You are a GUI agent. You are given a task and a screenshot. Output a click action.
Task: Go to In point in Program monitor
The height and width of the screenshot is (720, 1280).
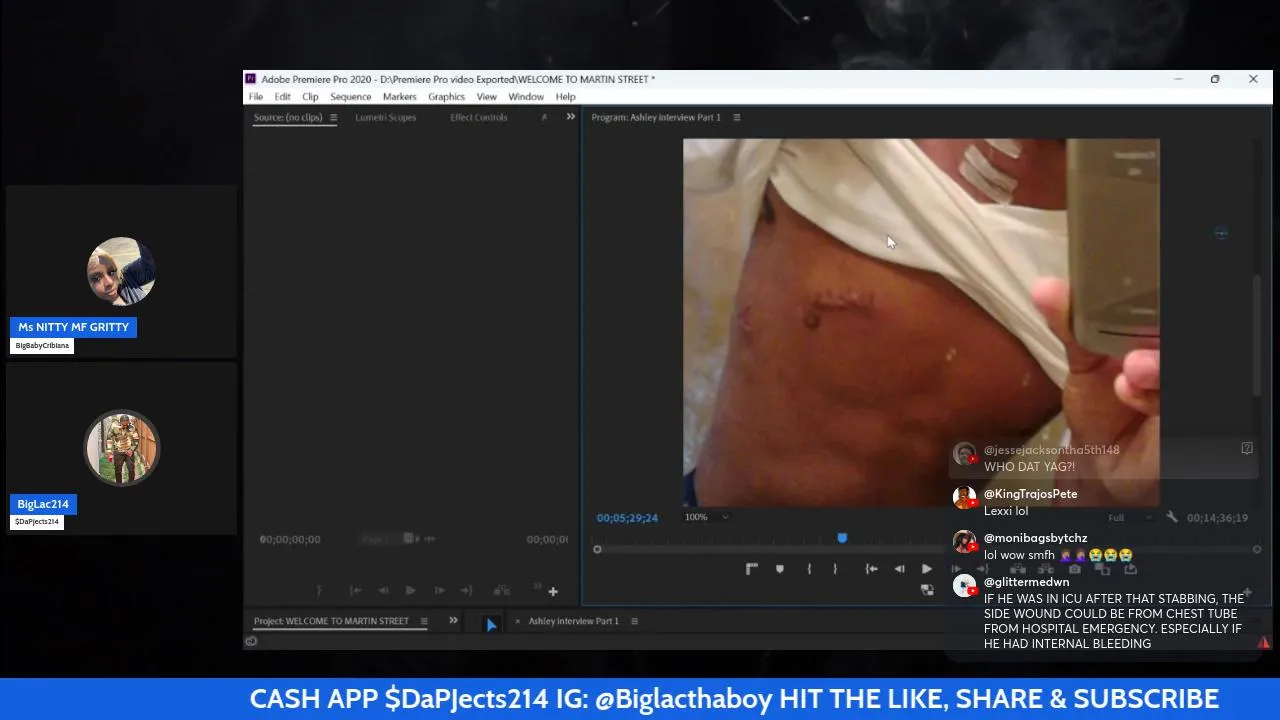pyautogui.click(x=872, y=569)
